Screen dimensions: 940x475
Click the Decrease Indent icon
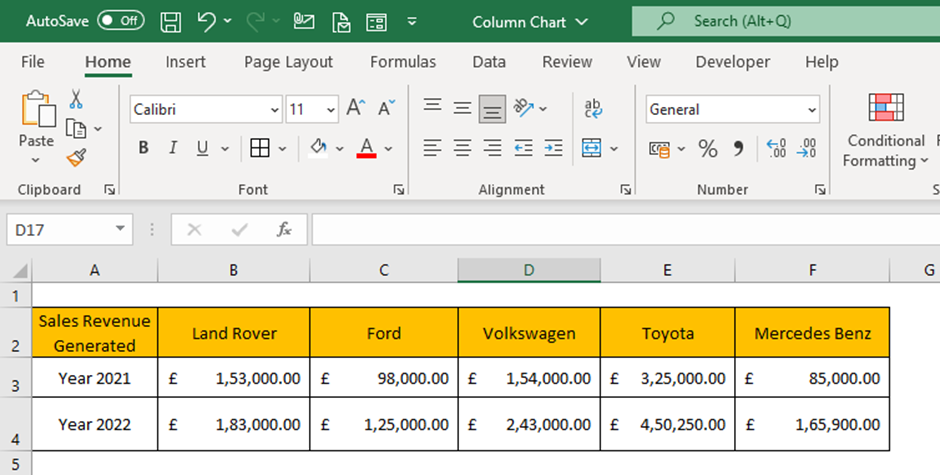(x=523, y=148)
